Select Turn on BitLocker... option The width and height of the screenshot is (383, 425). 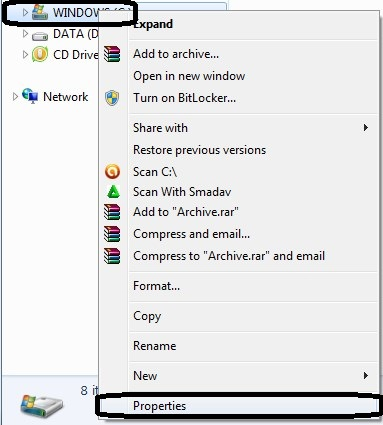239,98
